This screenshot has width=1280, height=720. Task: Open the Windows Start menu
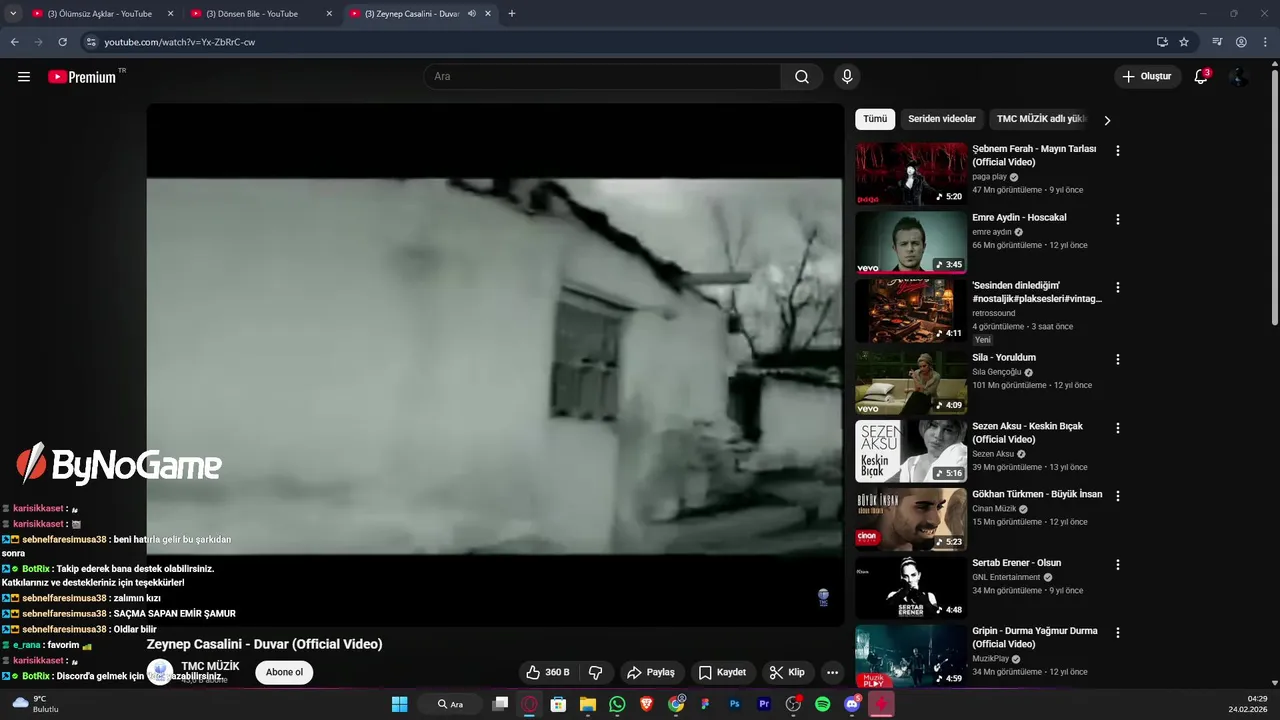400,704
